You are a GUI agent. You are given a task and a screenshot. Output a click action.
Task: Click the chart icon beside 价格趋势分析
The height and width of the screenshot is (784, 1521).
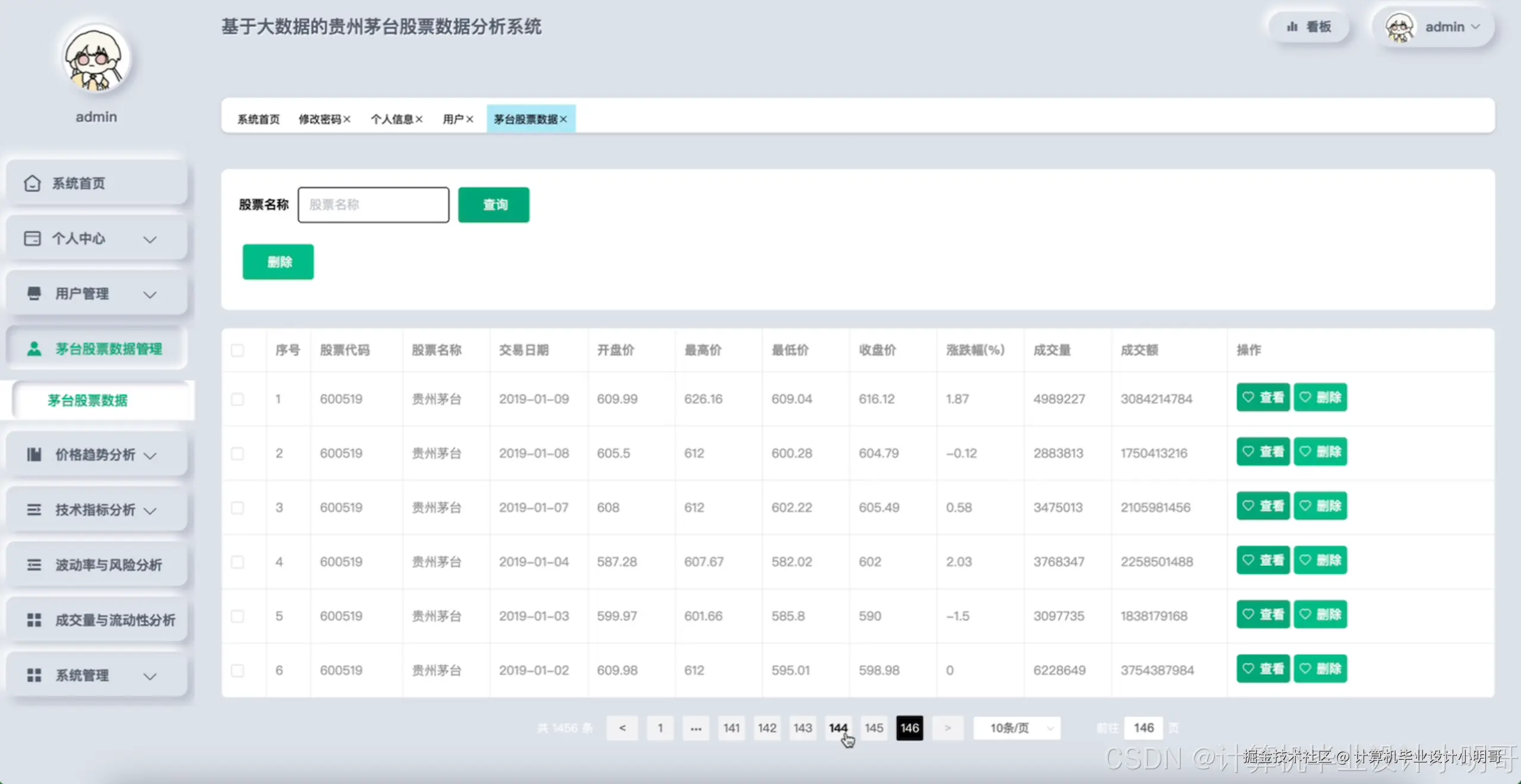[x=34, y=455]
